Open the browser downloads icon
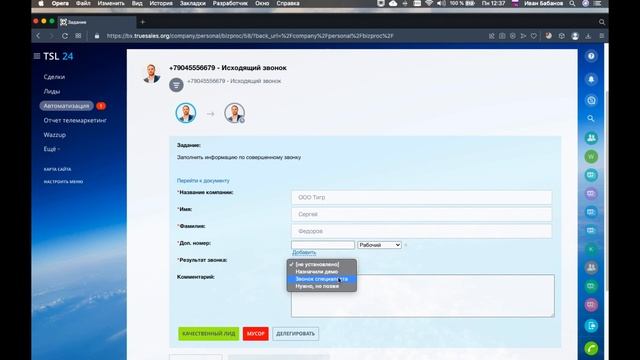Image resolution: width=640 pixels, height=360 pixels. [x=588, y=36]
